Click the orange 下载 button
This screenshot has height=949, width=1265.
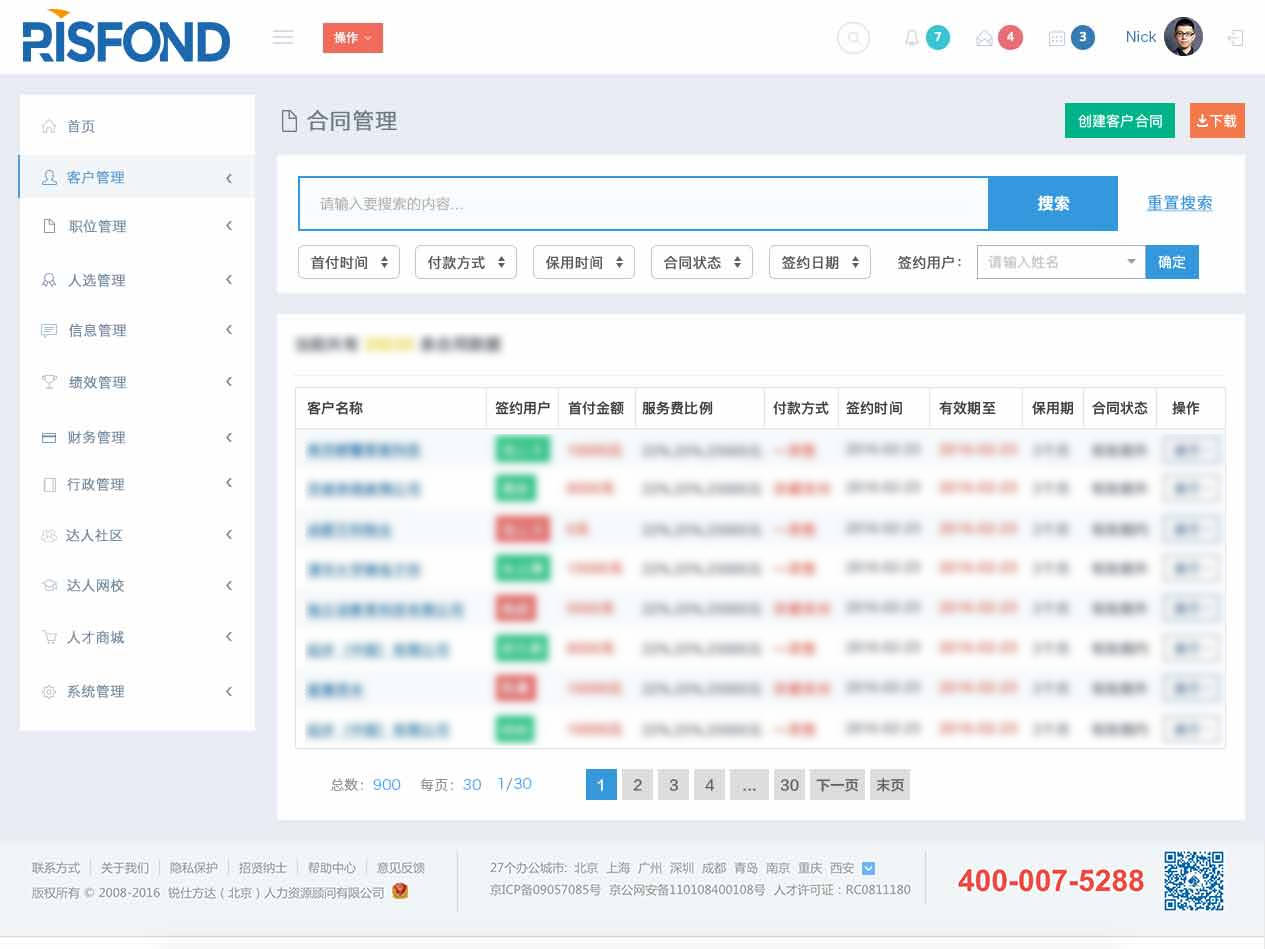click(1217, 121)
